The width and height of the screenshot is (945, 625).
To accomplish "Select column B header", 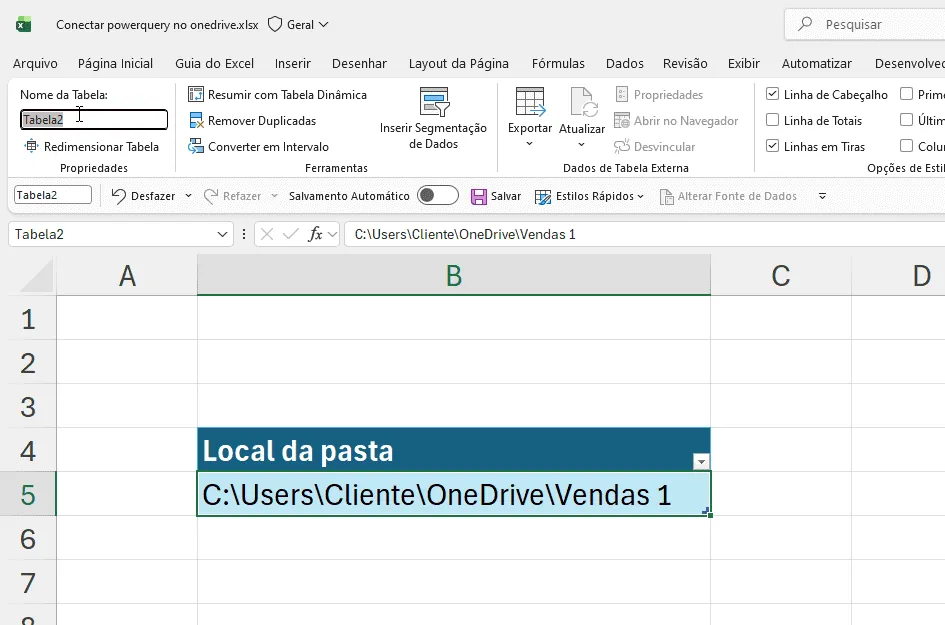I will tap(454, 275).
